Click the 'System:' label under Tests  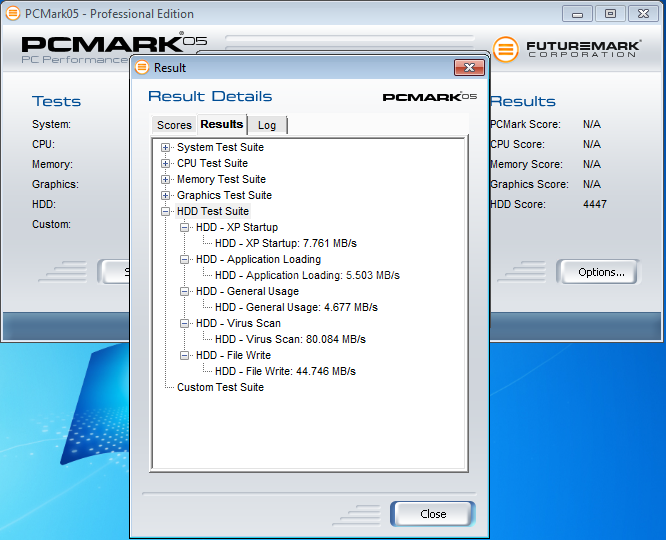[51, 124]
